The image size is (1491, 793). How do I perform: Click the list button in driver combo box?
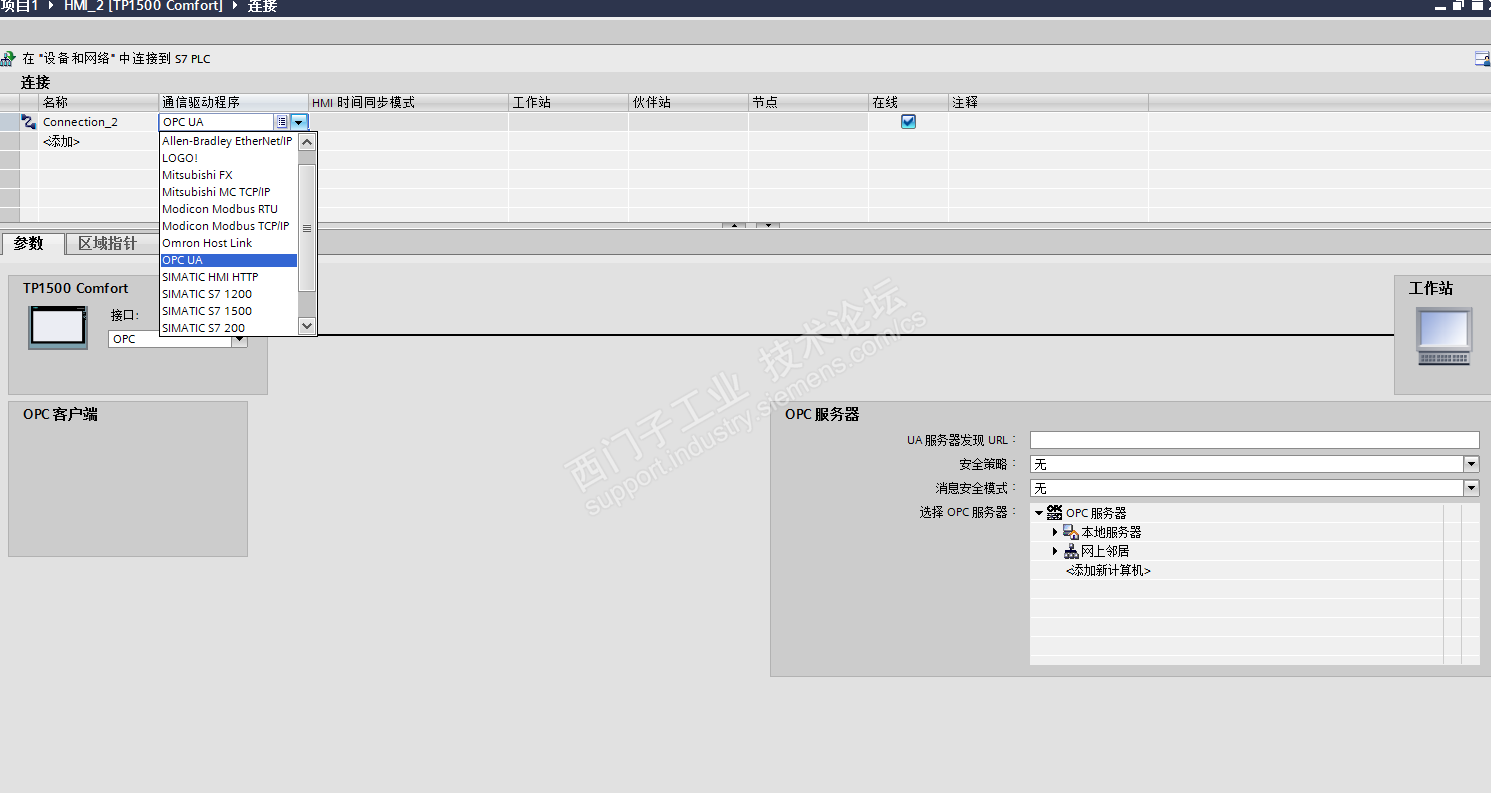coord(282,122)
